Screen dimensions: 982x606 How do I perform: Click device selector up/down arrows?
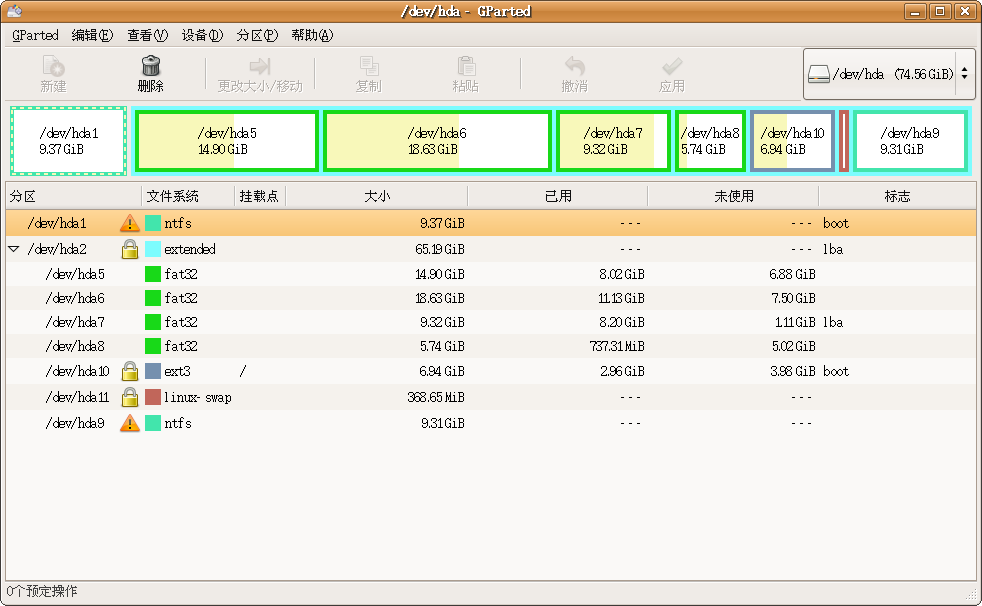pyautogui.click(x=964, y=74)
